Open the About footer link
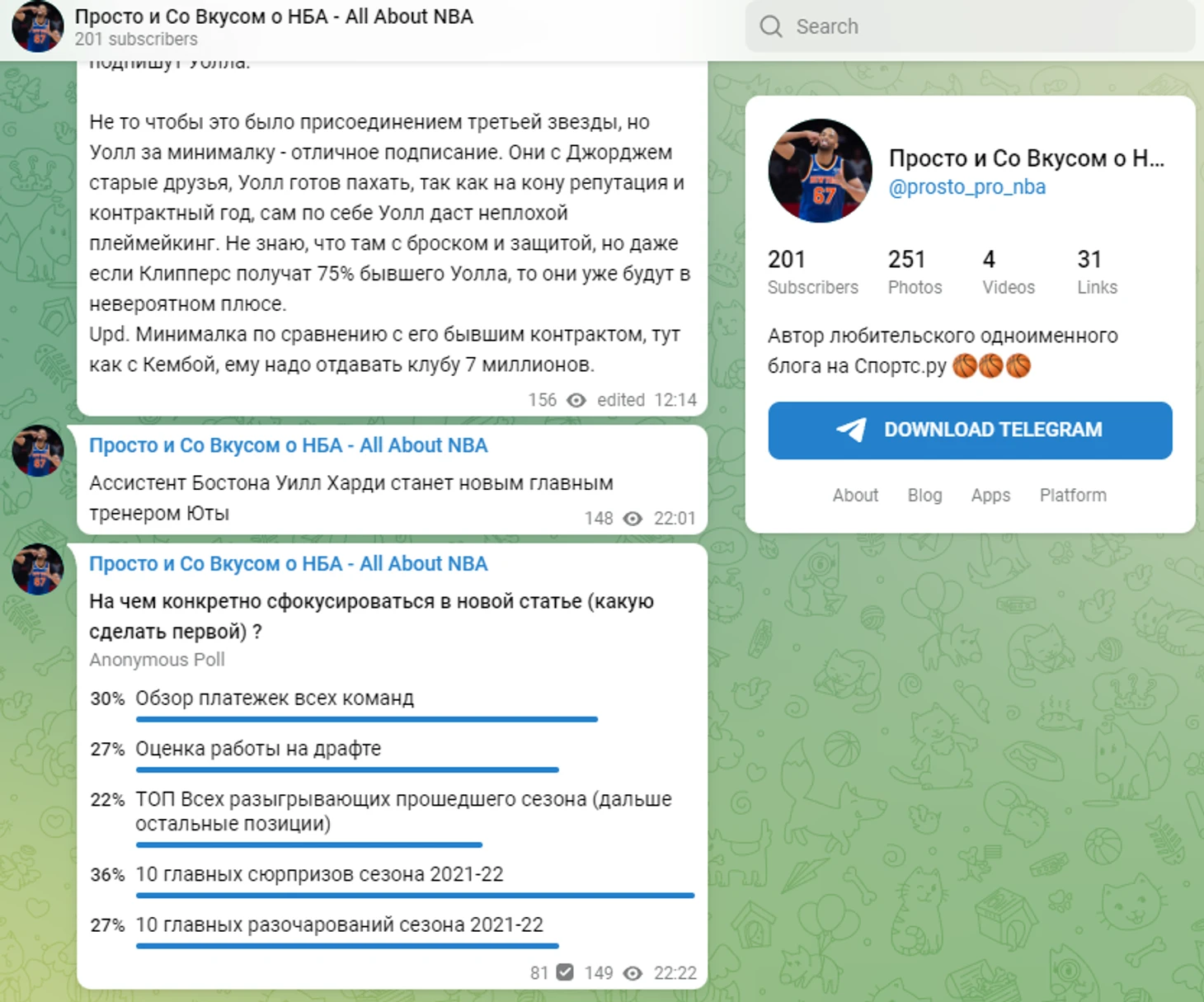The image size is (1204, 1002). point(855,496)
